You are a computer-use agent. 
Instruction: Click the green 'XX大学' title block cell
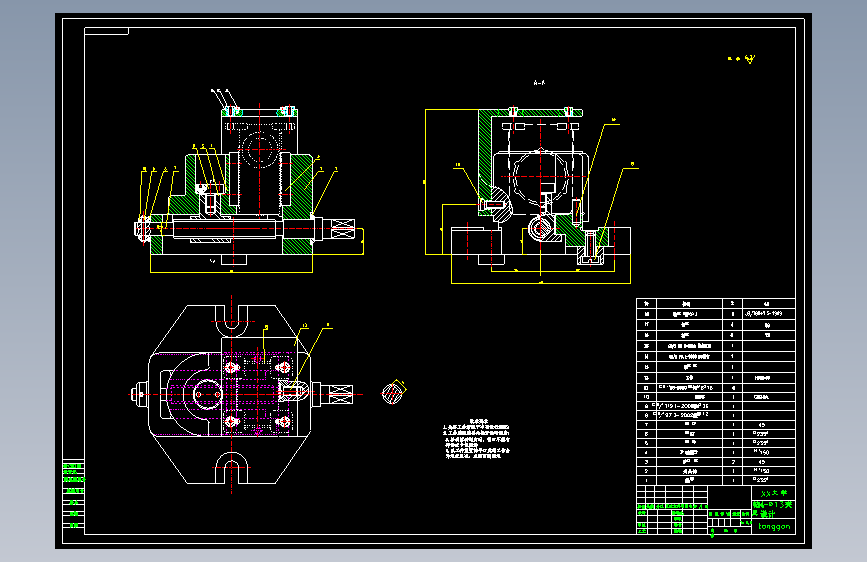coord(773,493)
